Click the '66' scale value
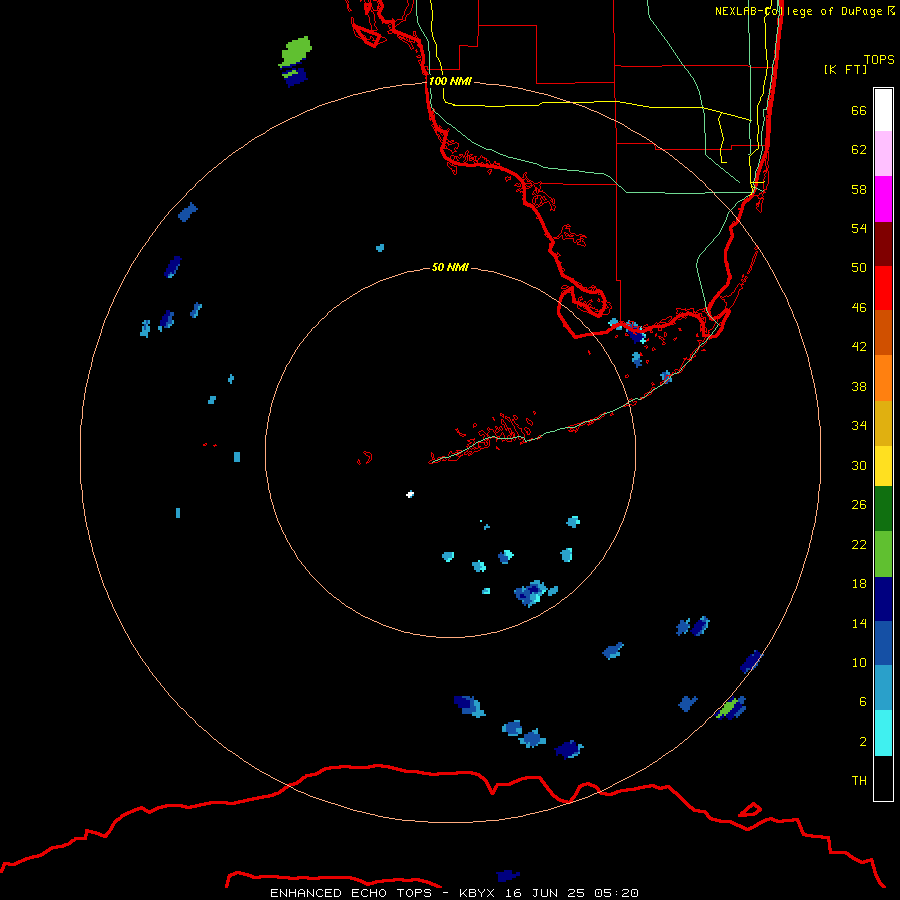This screenshot has width=900, height=900. click(x=859, y=110)
